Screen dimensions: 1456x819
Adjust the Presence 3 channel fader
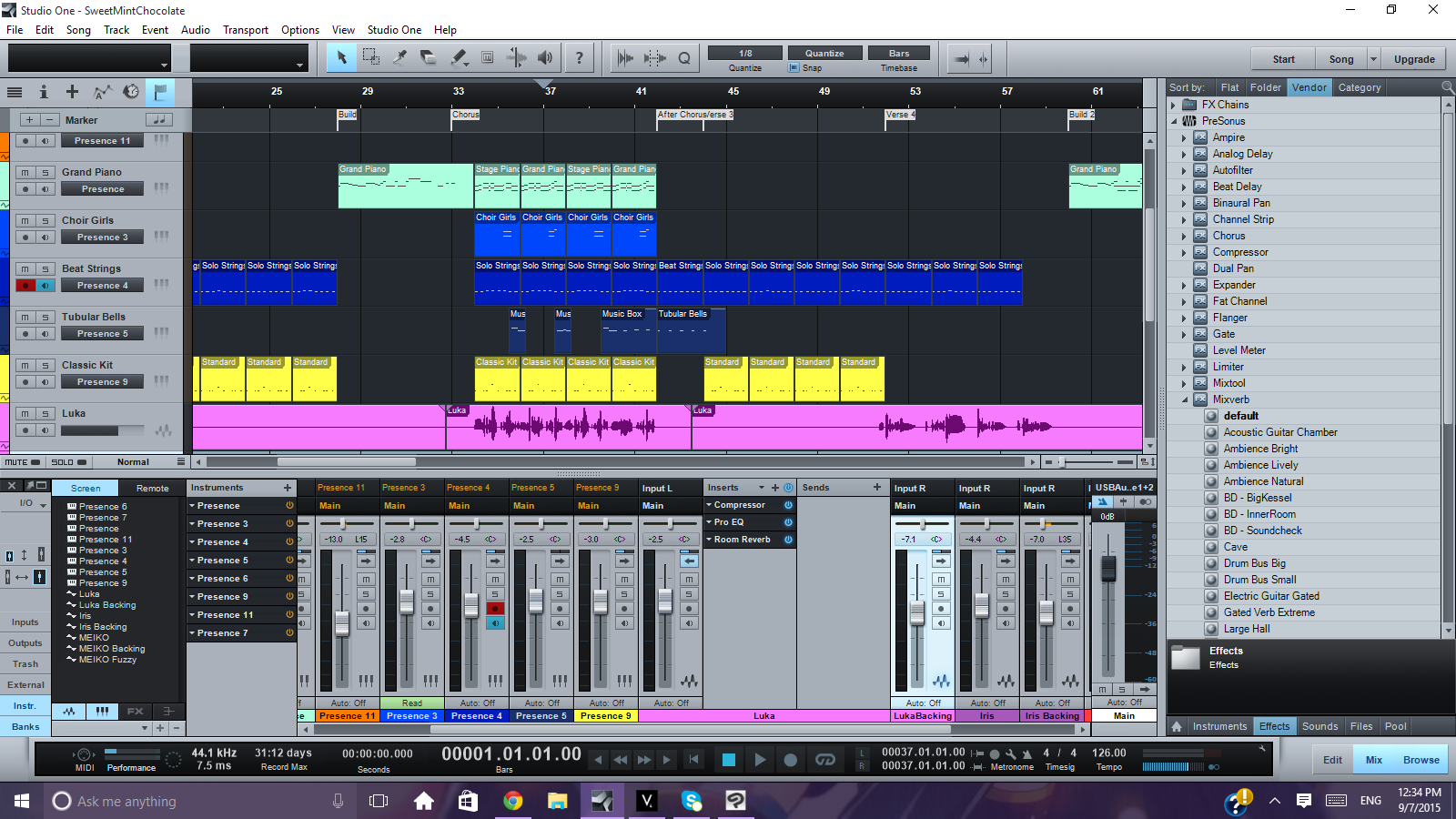tap(407, 602)
